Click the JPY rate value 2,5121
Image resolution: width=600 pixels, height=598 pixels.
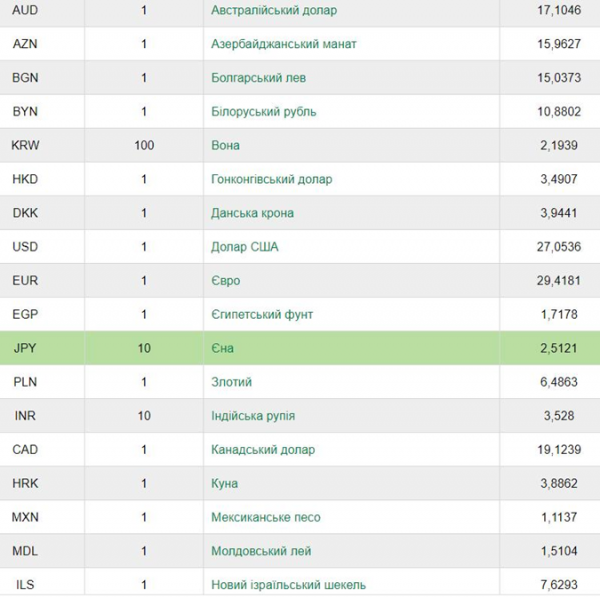point(559,348)
